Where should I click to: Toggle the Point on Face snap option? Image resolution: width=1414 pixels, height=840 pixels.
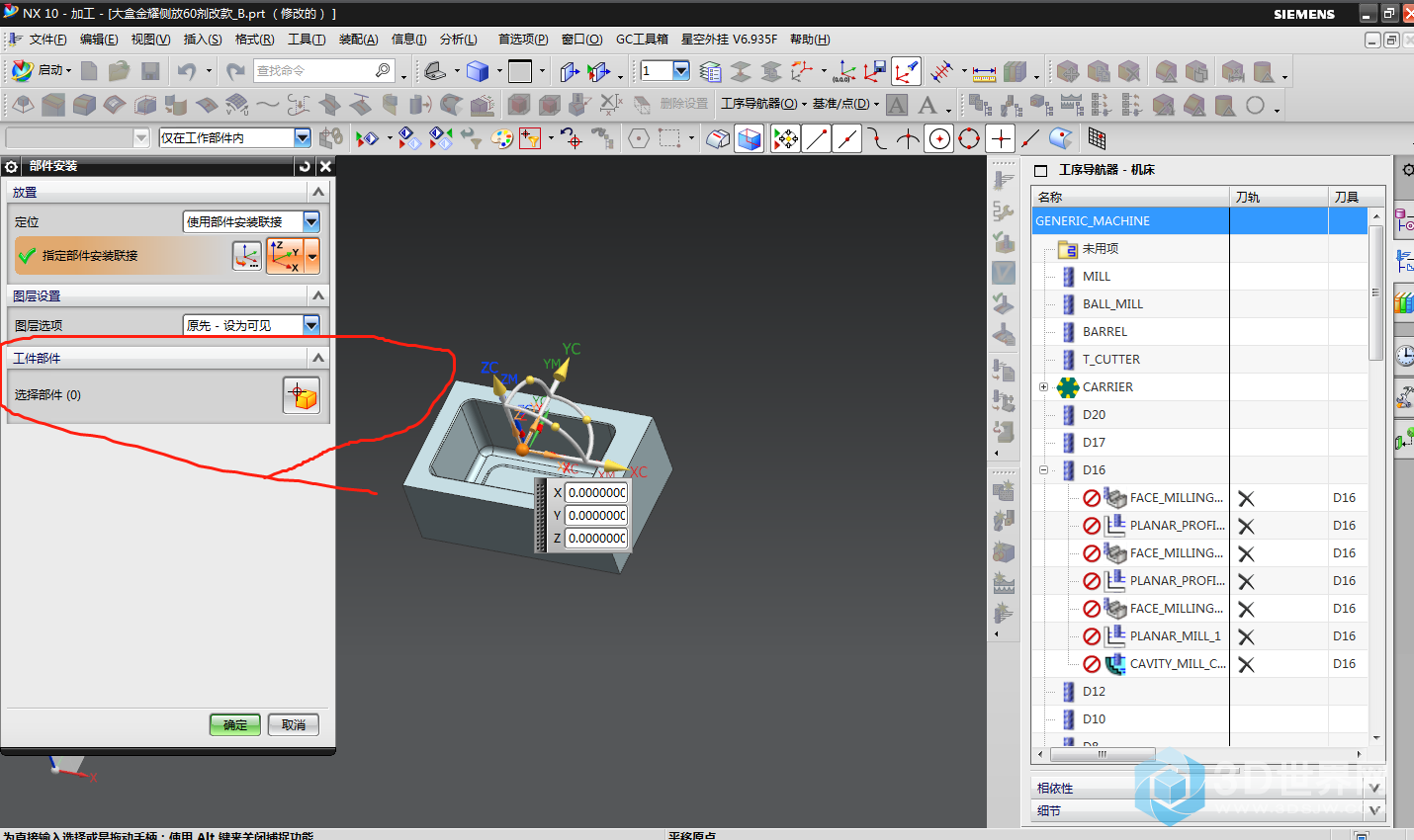pos(1061,138)
